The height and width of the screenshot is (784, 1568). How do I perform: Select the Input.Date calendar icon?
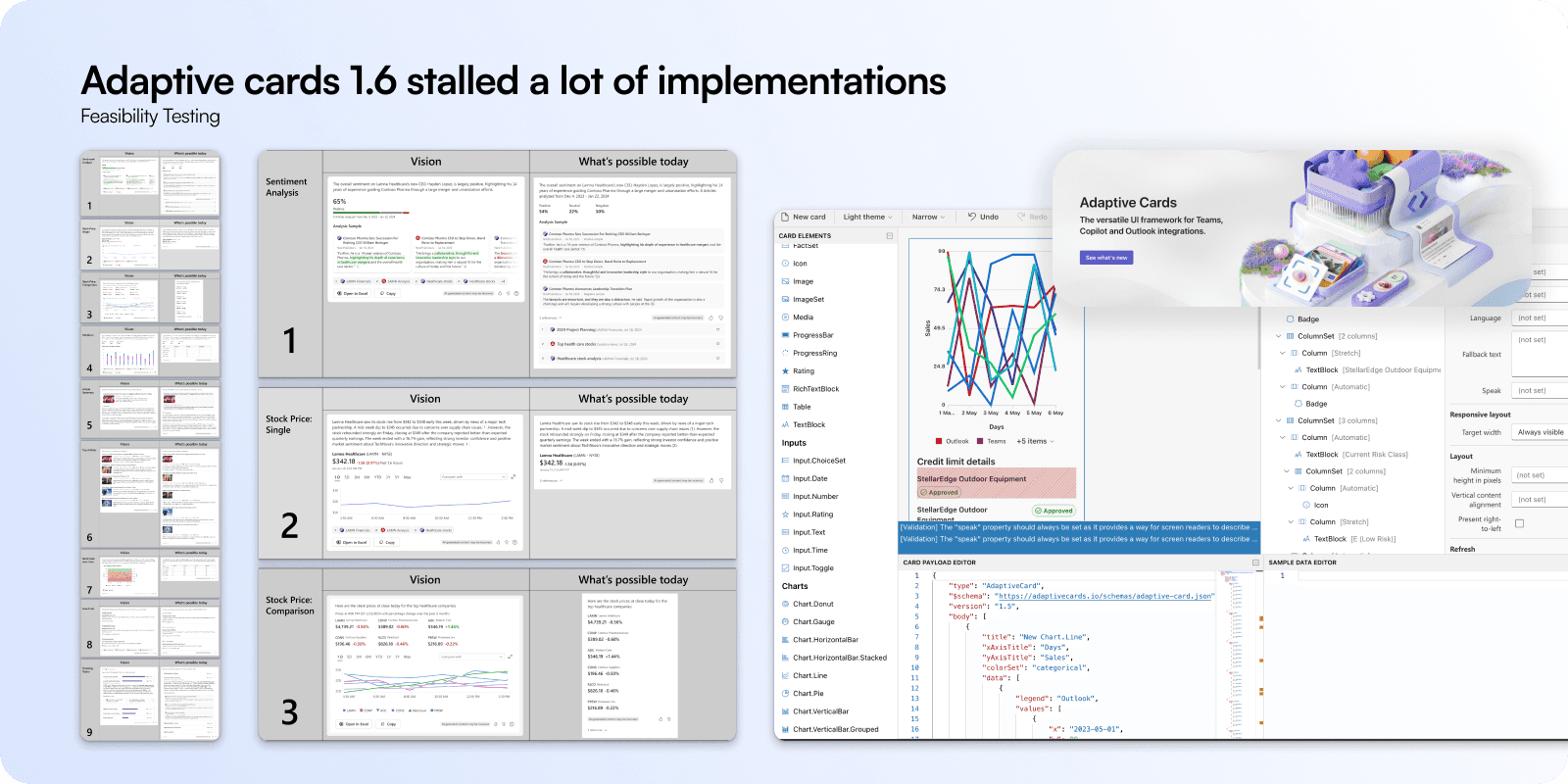(x=785, y=478)
